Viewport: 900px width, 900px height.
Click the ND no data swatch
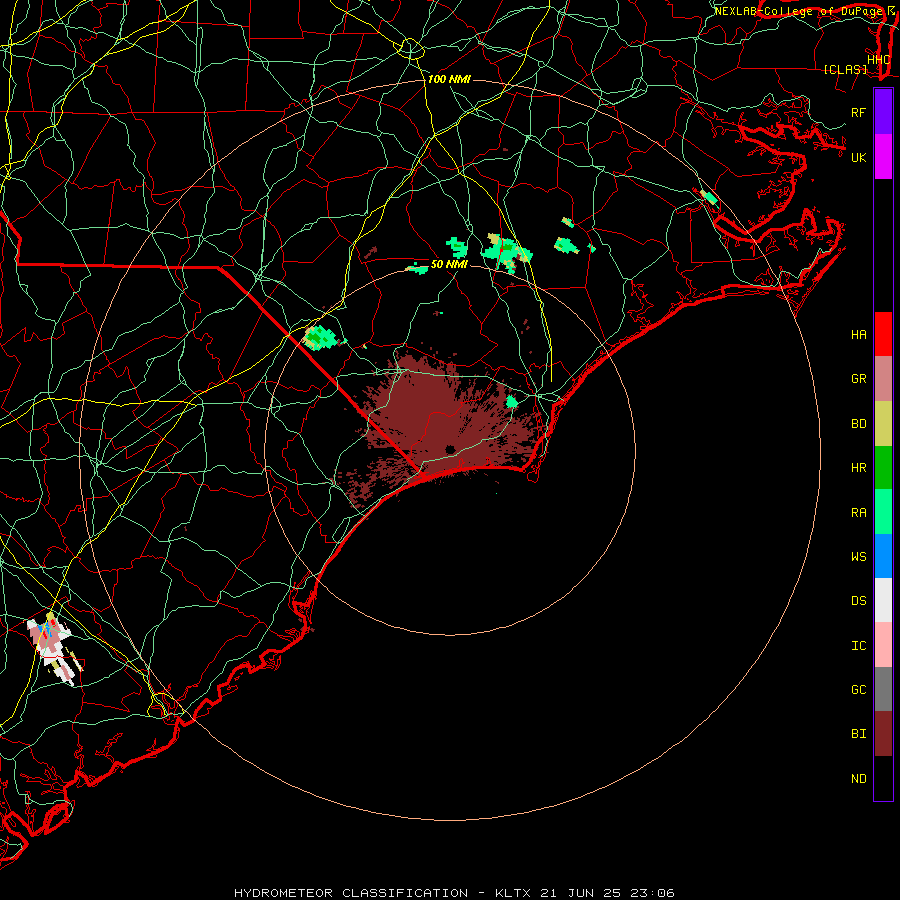[883, 778]
